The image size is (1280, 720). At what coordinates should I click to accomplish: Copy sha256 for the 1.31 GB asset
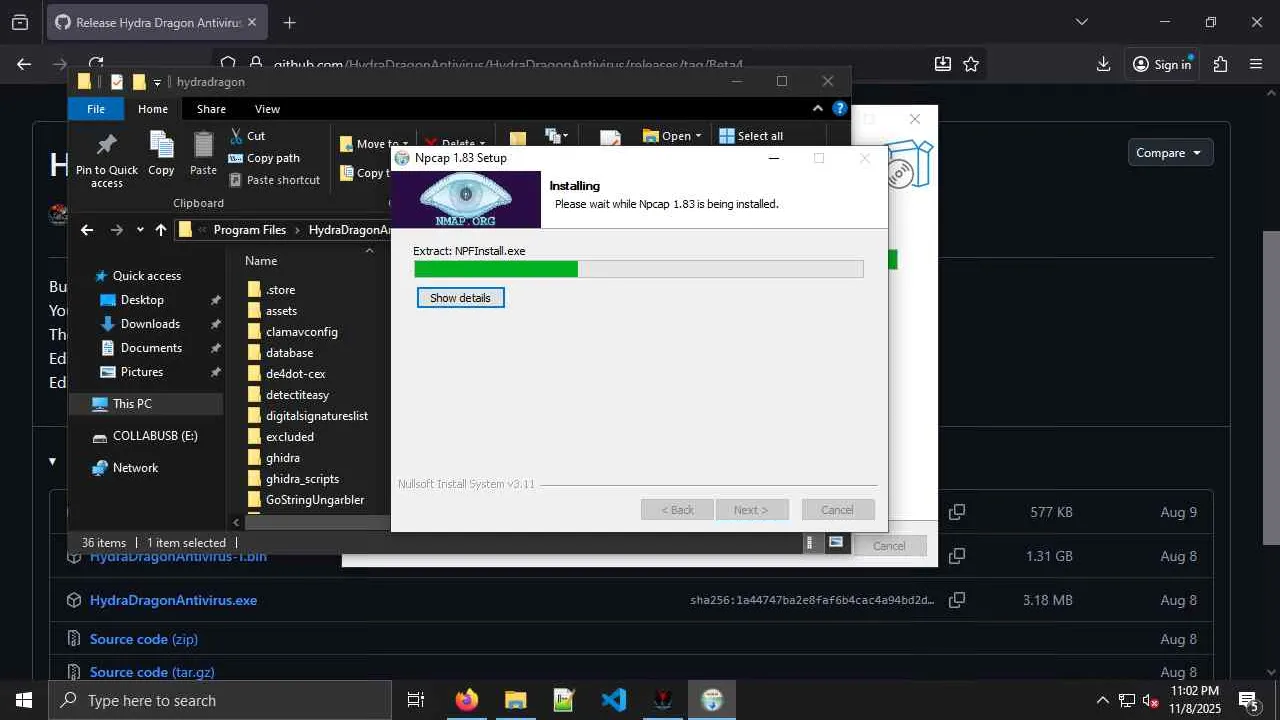click(957, 556)
